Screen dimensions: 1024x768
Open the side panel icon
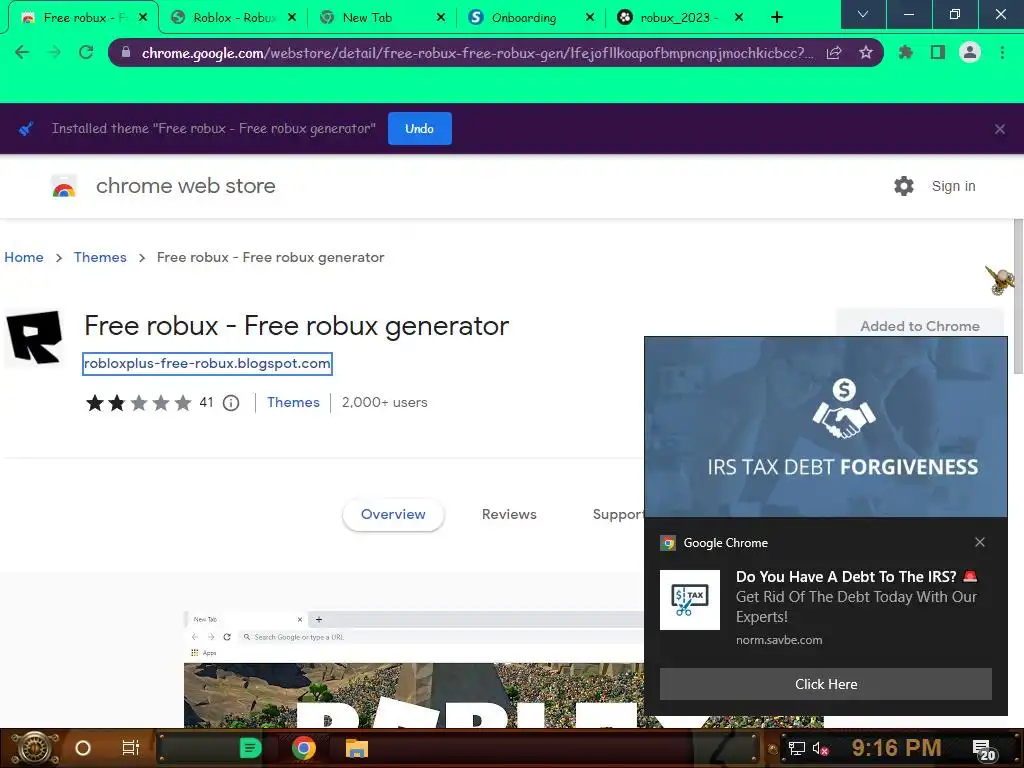pos(938,52)
